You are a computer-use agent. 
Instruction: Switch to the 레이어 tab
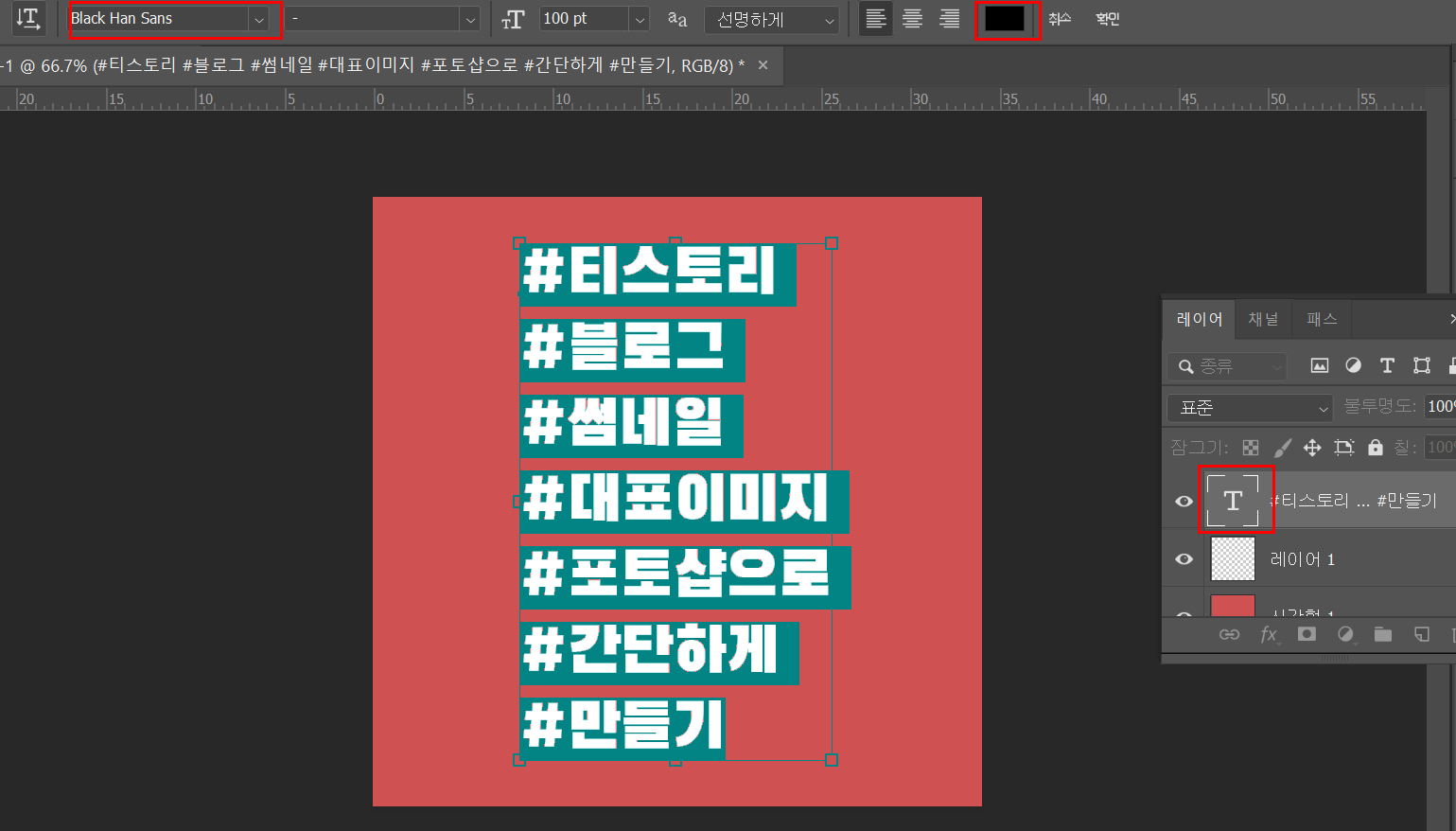(1199, 319)
